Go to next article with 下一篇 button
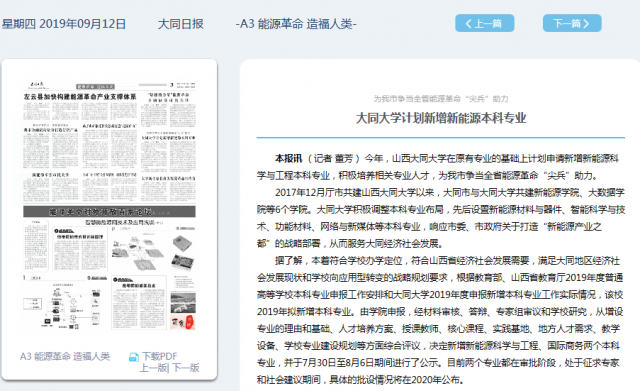 coord(572,23)
